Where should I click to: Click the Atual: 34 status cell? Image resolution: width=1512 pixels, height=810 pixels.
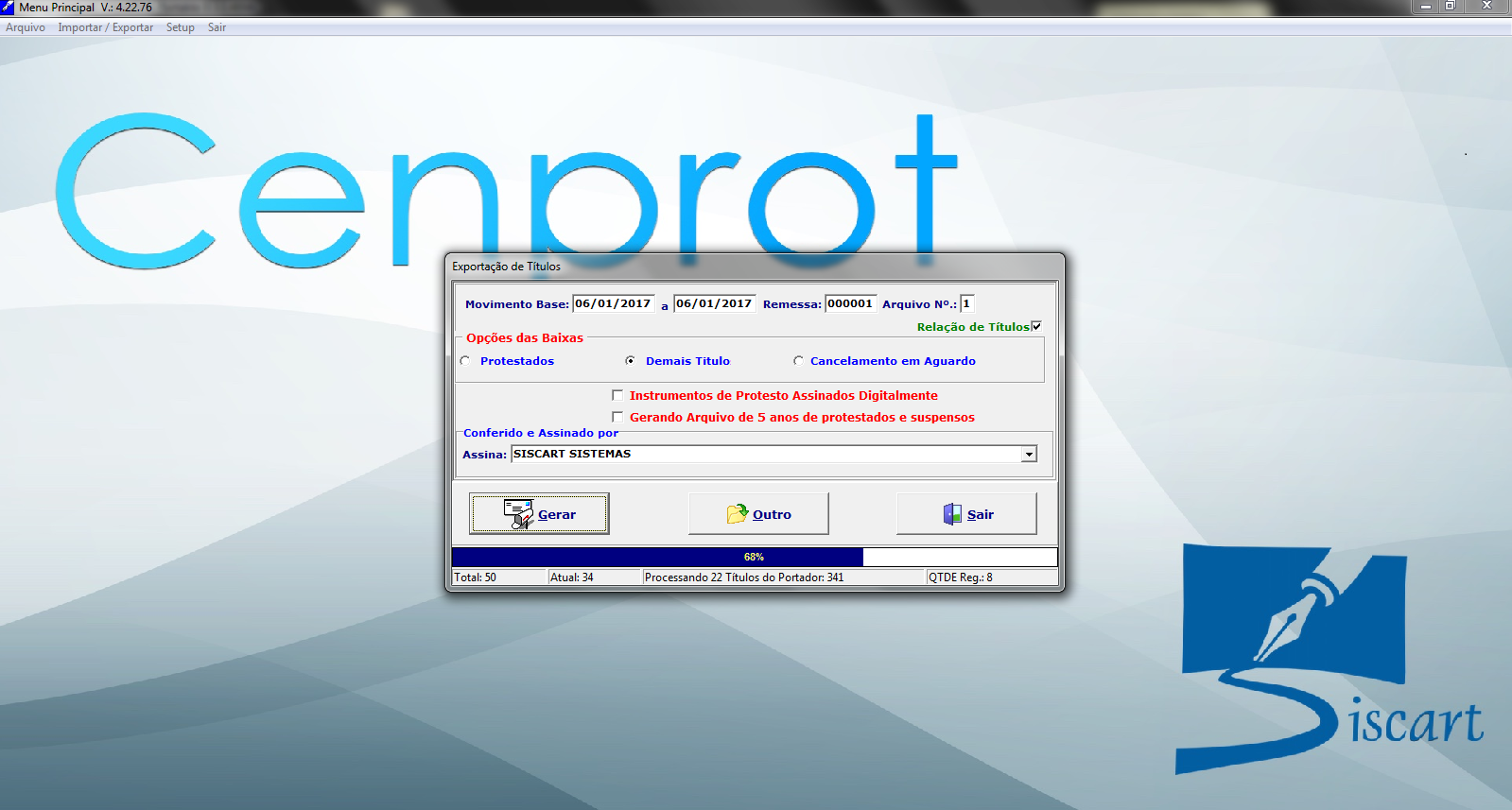pyautogui.click(x=595, y=577)
